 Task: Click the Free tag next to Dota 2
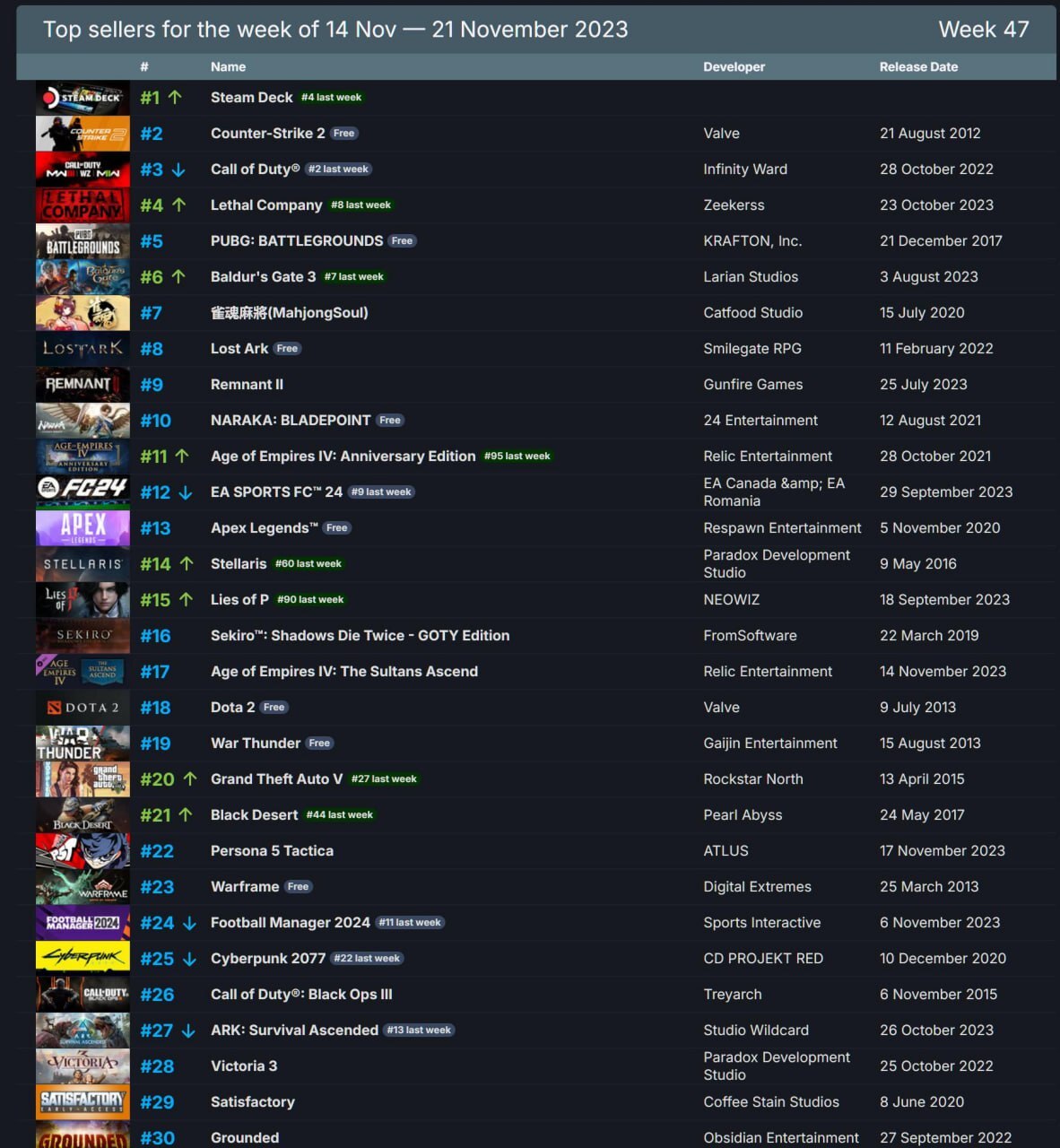tap(274, 707)
